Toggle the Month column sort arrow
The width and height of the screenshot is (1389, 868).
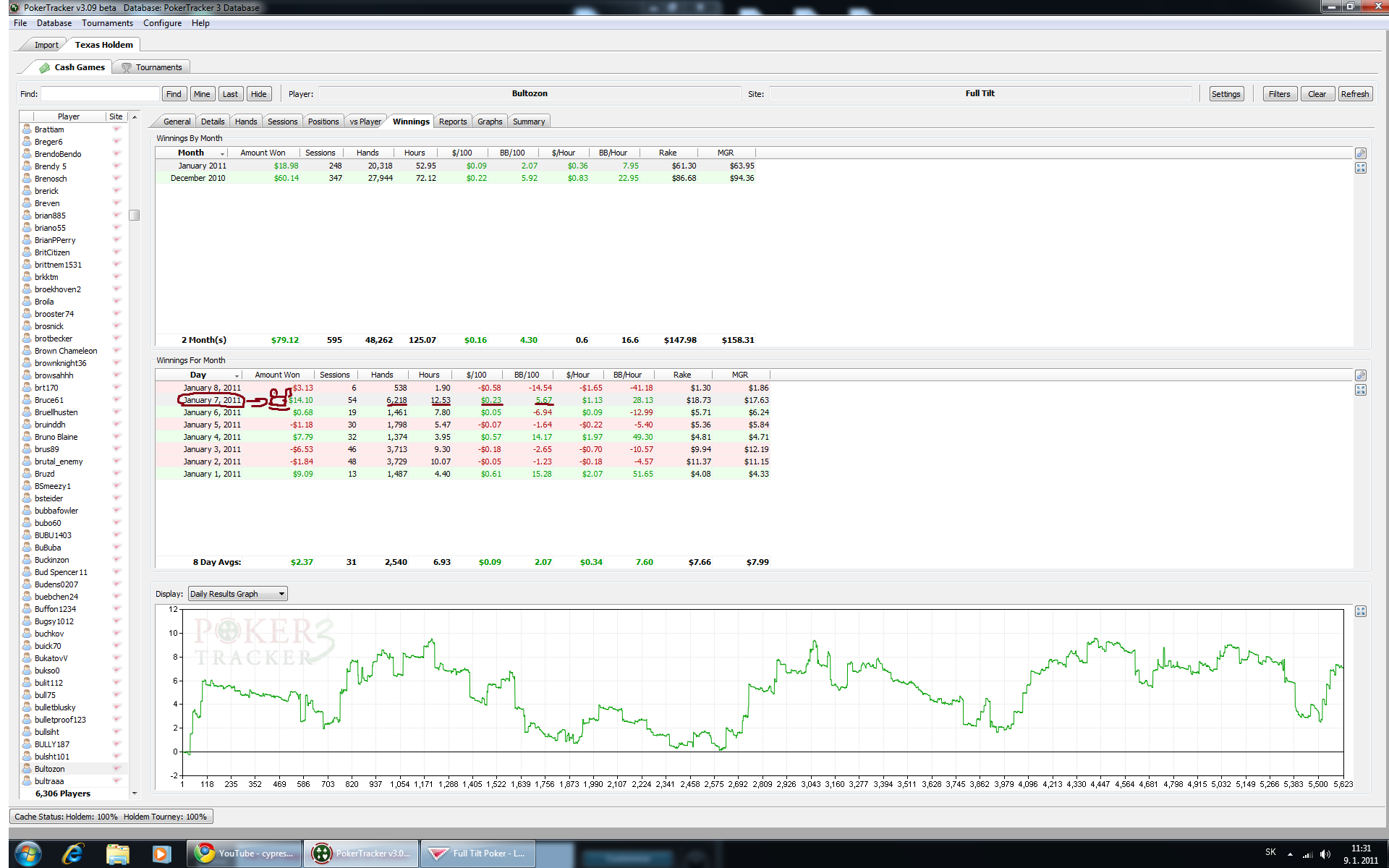pos(222,153)
